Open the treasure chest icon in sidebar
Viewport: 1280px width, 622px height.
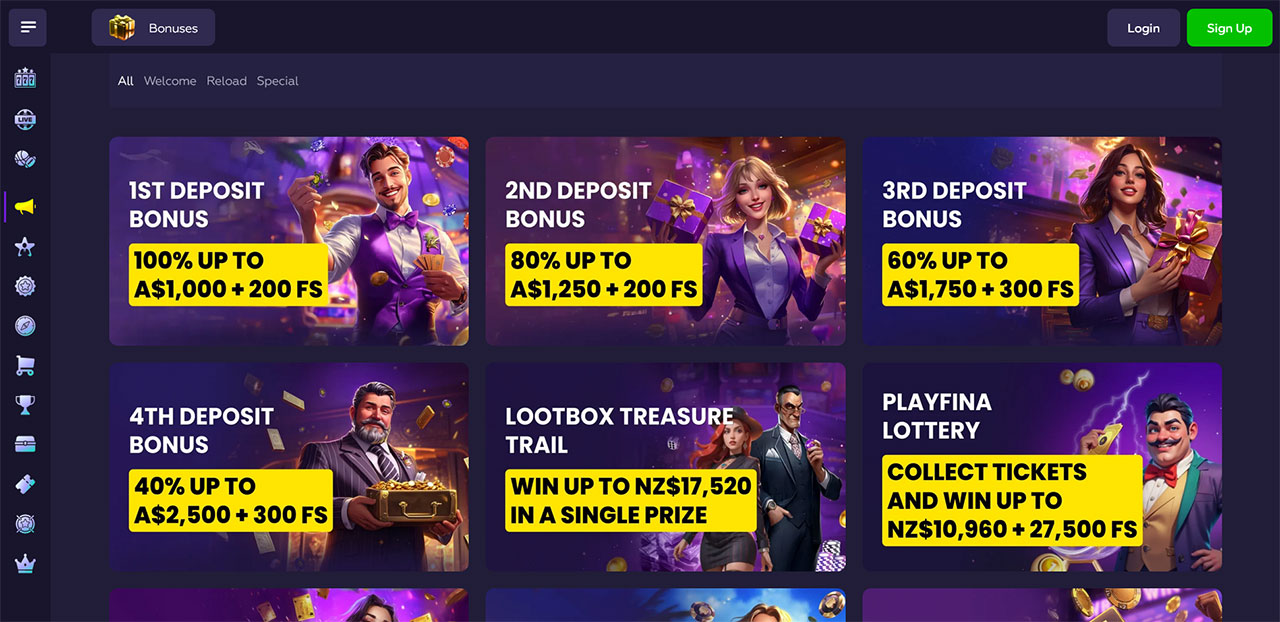pyautogui.click(x=25, y=444)
